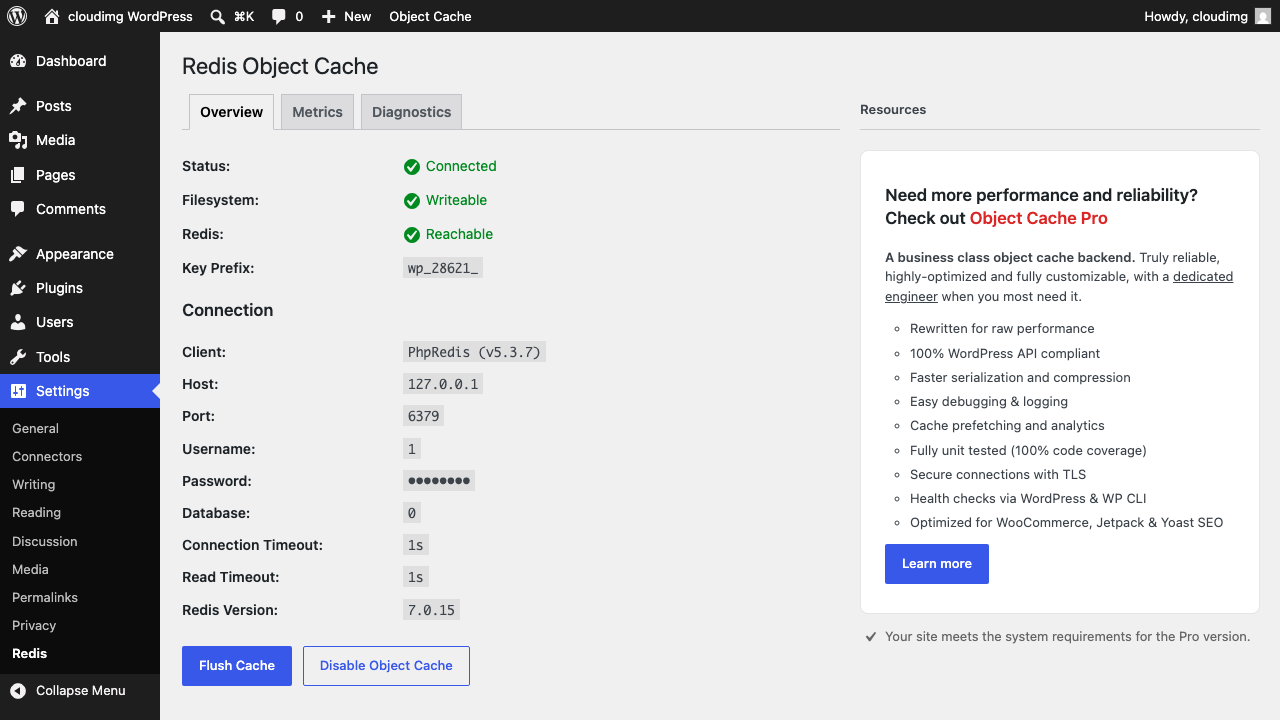Click the checkmark beside system requirements note

coord(871,636)
